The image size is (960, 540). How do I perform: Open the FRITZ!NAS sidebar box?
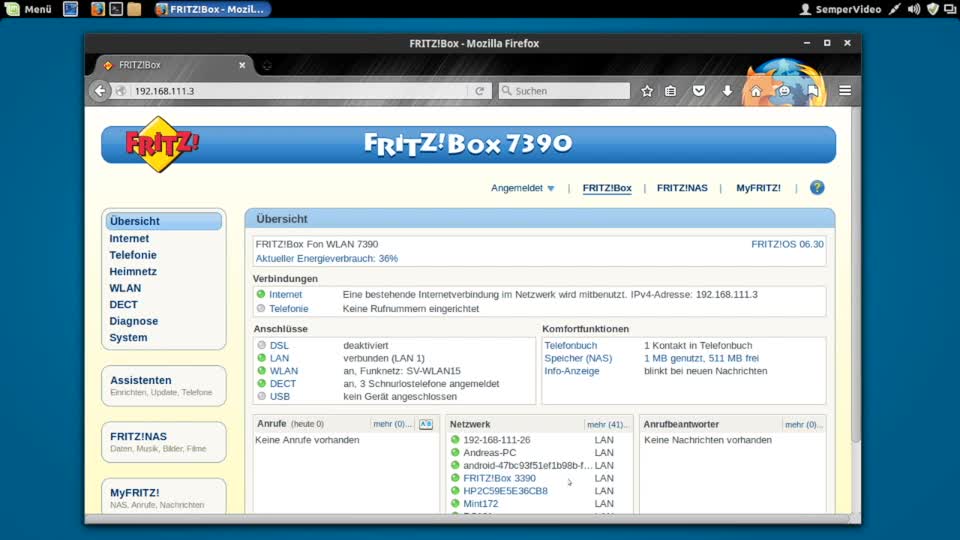coord(163,442)
